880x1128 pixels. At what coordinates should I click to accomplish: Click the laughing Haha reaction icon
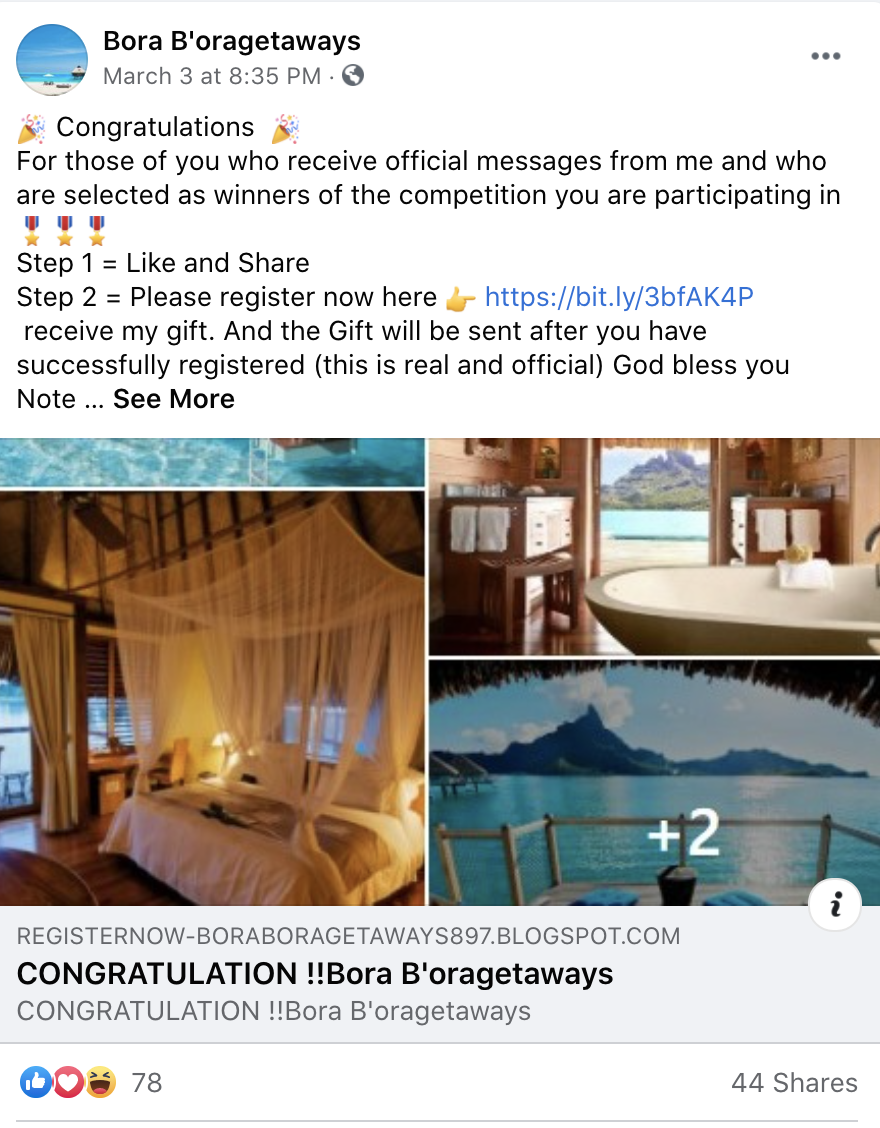tap(101, 1082)
